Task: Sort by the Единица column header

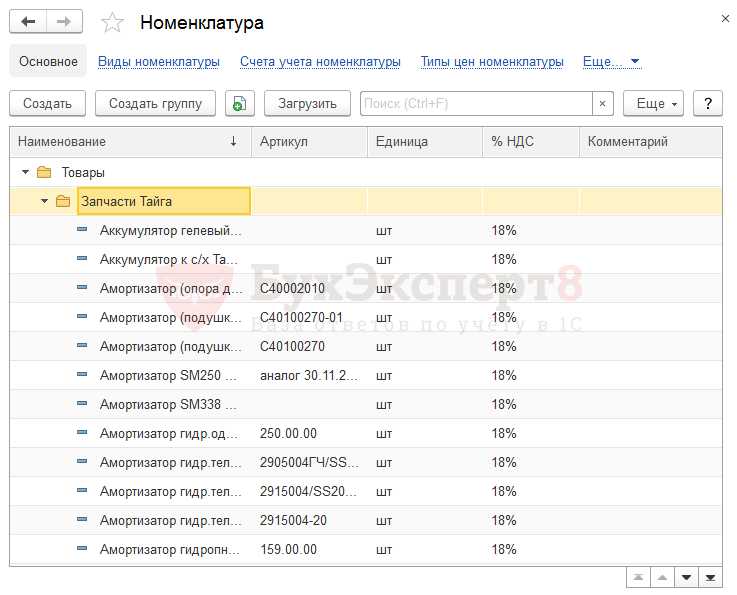Action: coord(425,141)
